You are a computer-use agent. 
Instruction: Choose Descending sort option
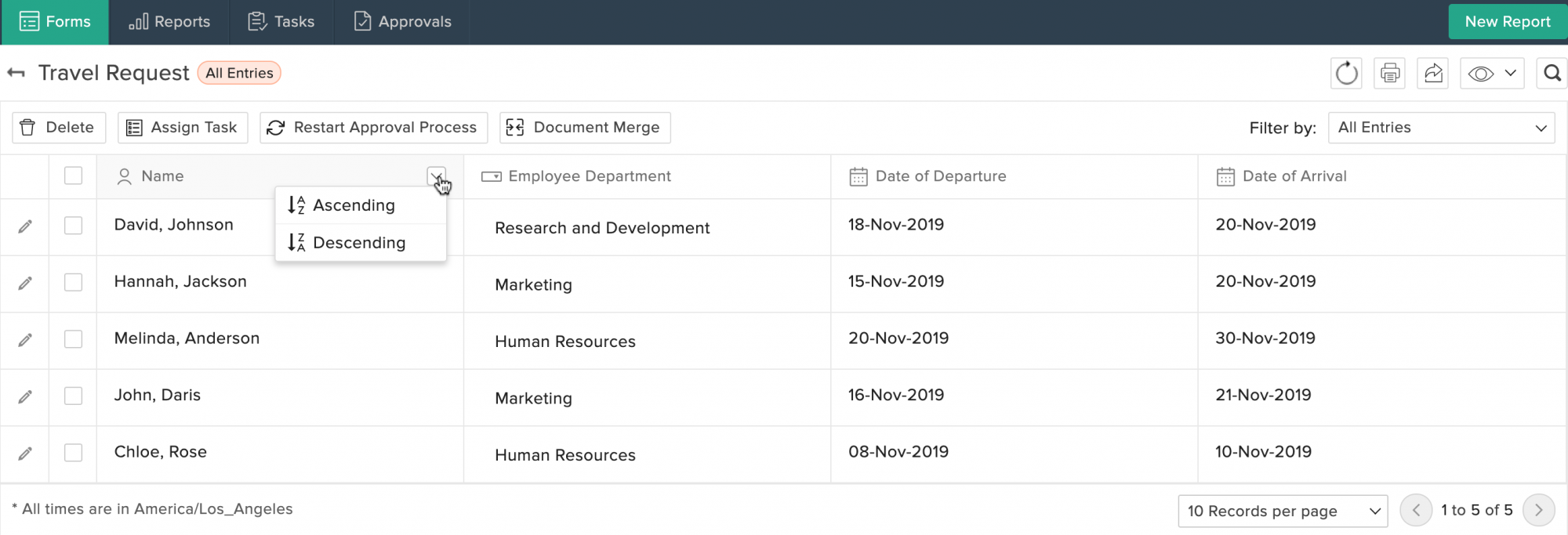tap(361, 243)
